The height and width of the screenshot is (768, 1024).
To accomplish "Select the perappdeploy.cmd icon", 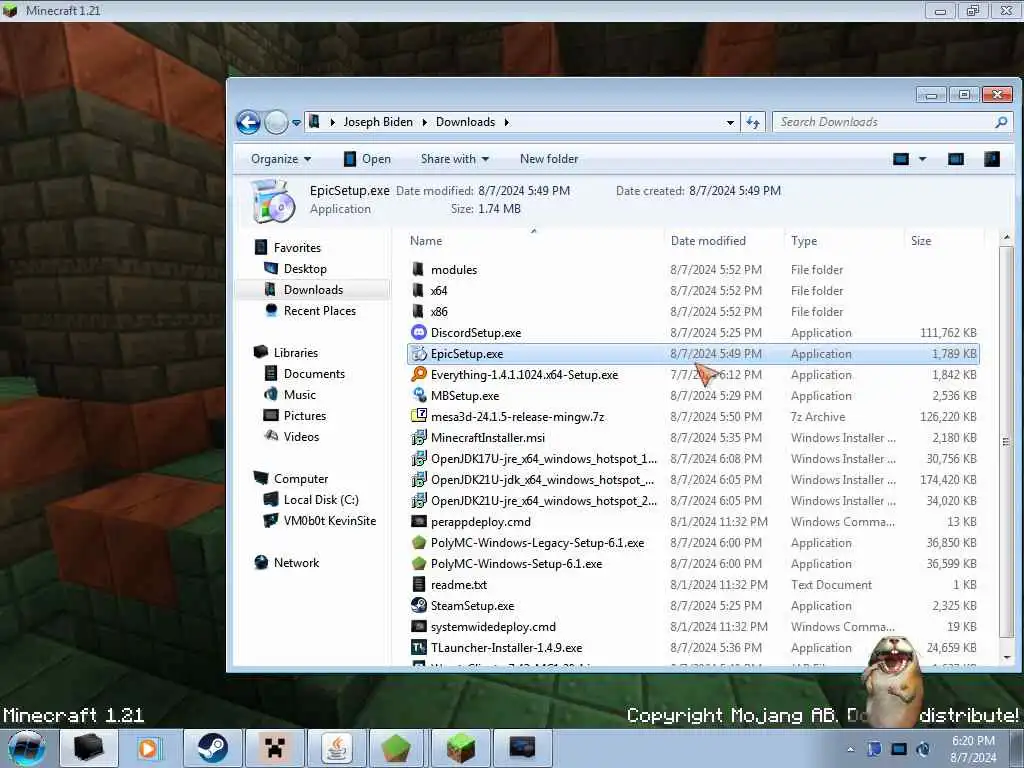I will click(x=419, y=522).
